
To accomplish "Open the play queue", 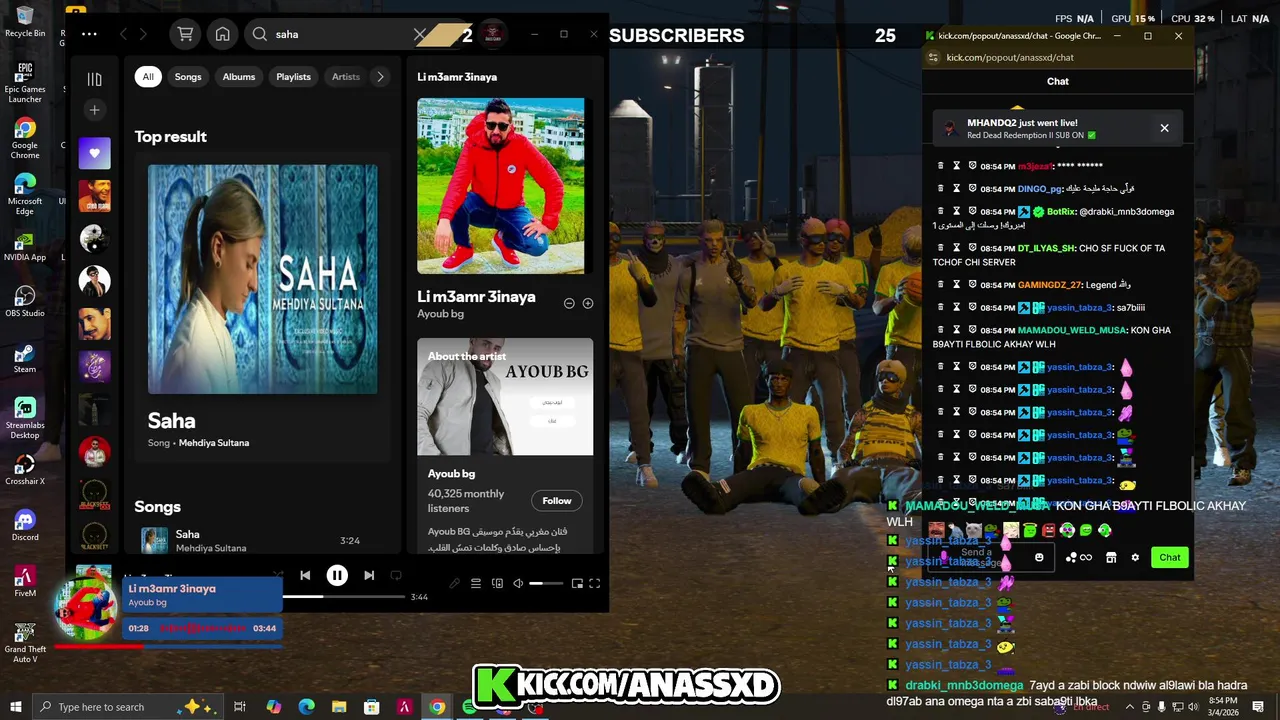I will (x=476, y=583).
